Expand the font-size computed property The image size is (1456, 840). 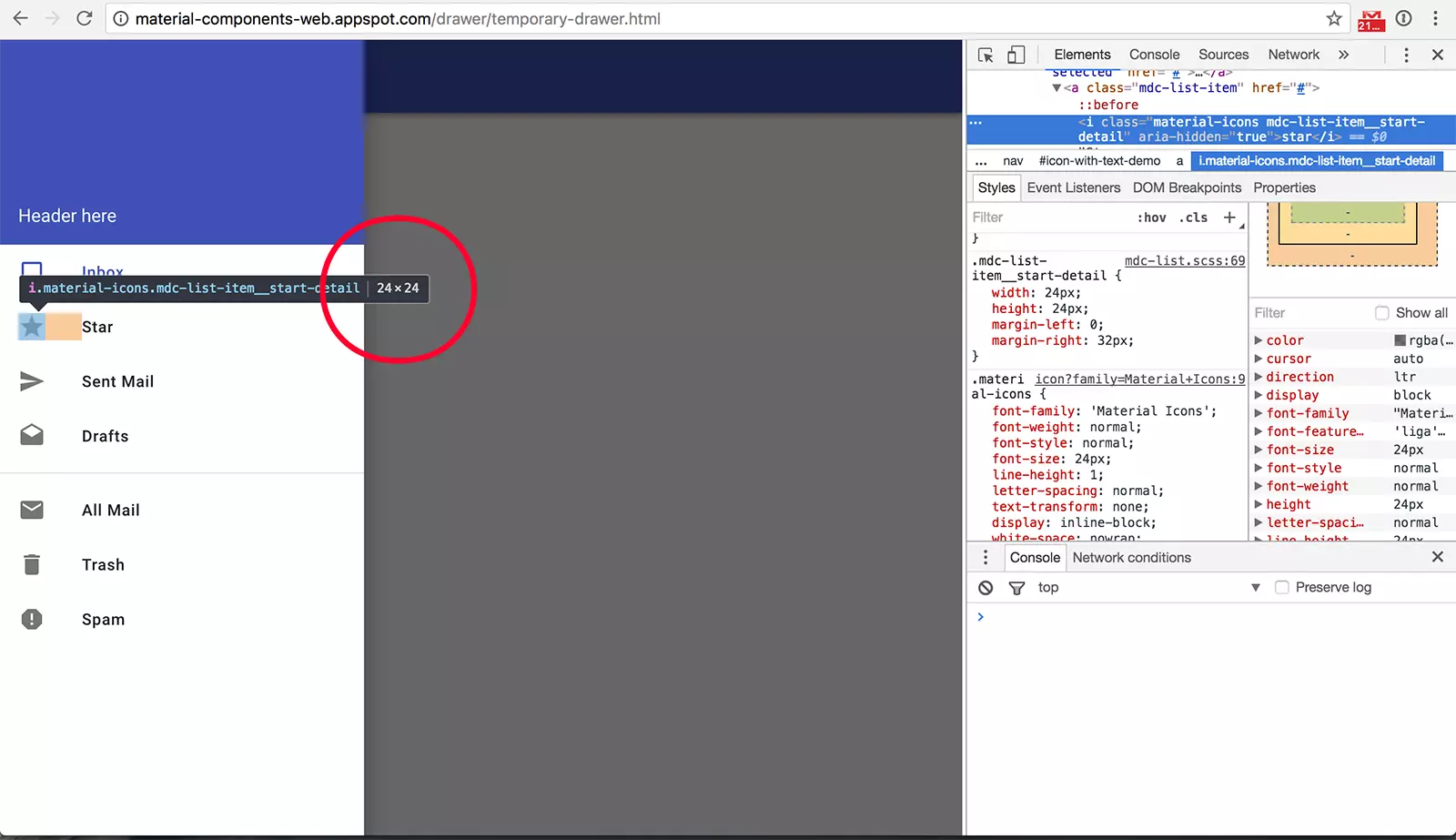tap(1259, 450)
